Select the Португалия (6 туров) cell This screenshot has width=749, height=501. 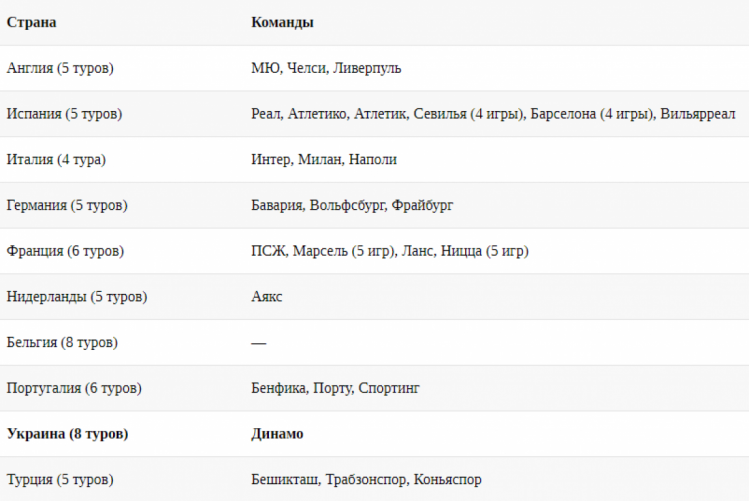point(74,388)
